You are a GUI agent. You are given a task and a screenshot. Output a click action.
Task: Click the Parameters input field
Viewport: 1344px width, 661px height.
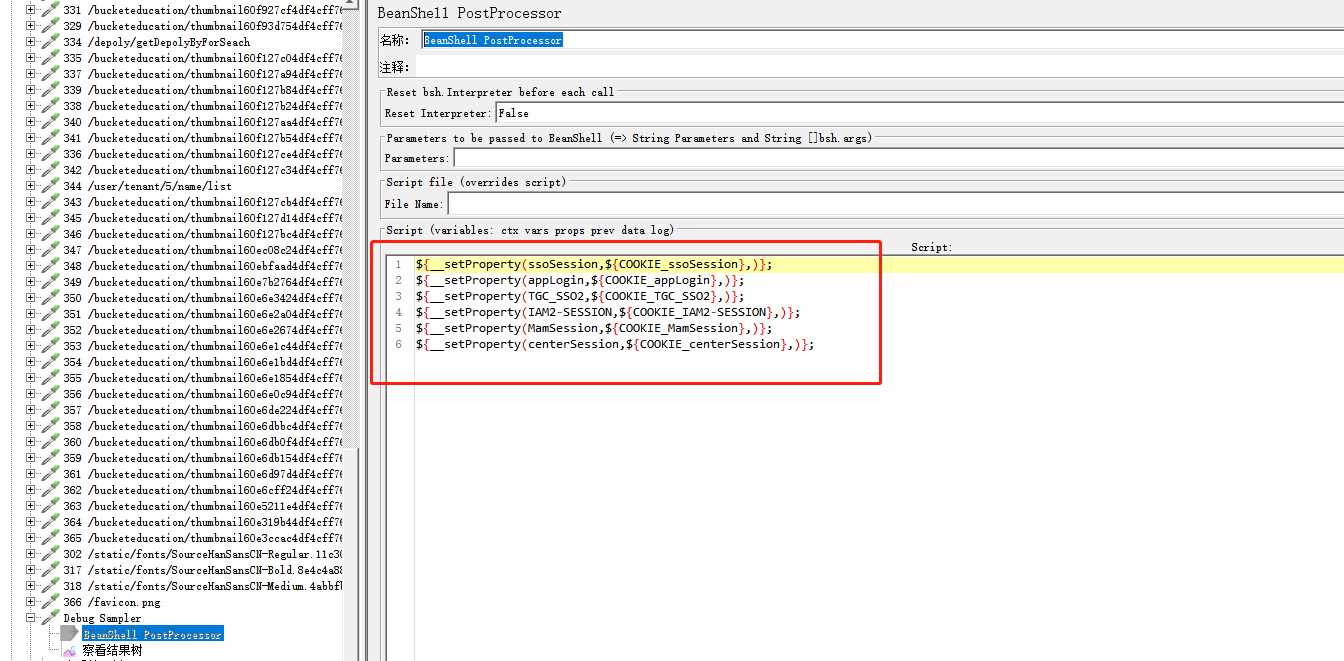point(898,158)
